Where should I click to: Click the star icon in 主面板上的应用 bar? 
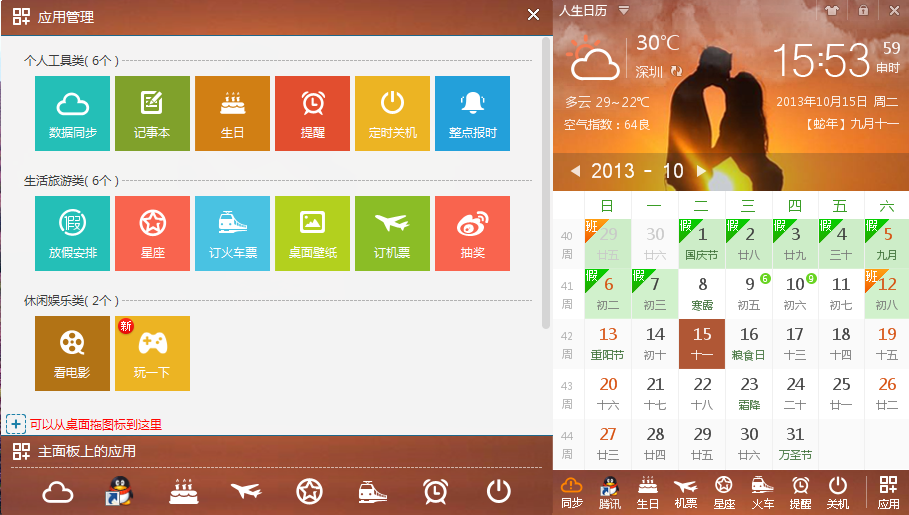point(310,492)
